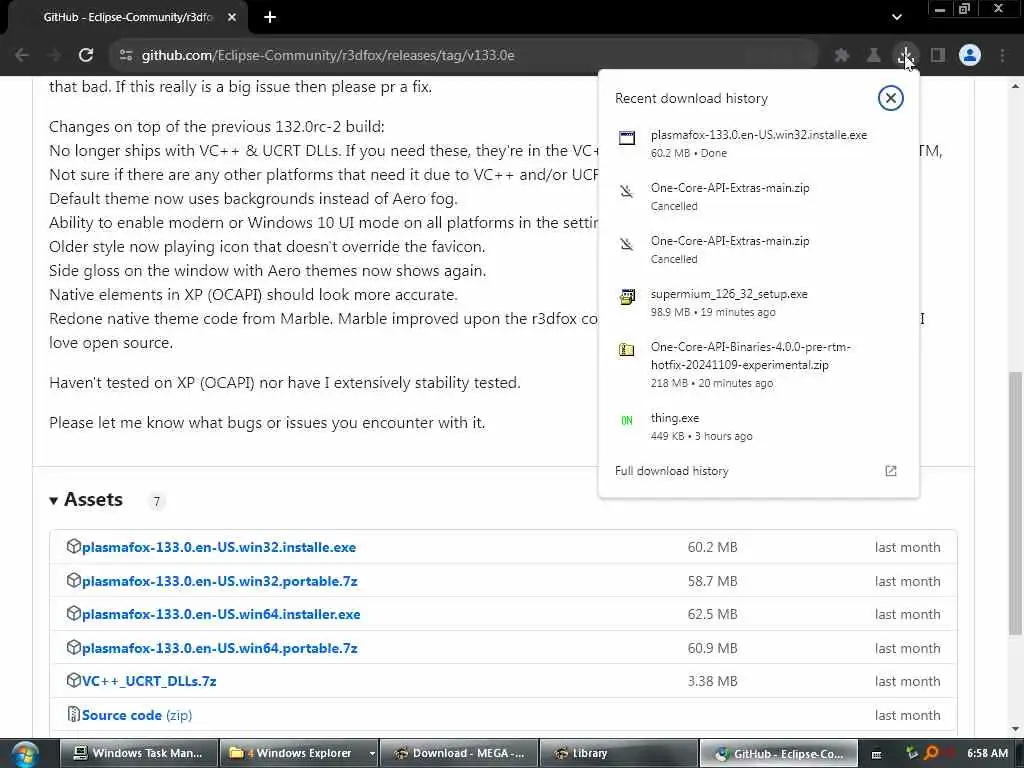Image resolution: width=1024 pixels, height=768 pixels.
Task: Click the Assets count badge 7
Action: (156, 502)
